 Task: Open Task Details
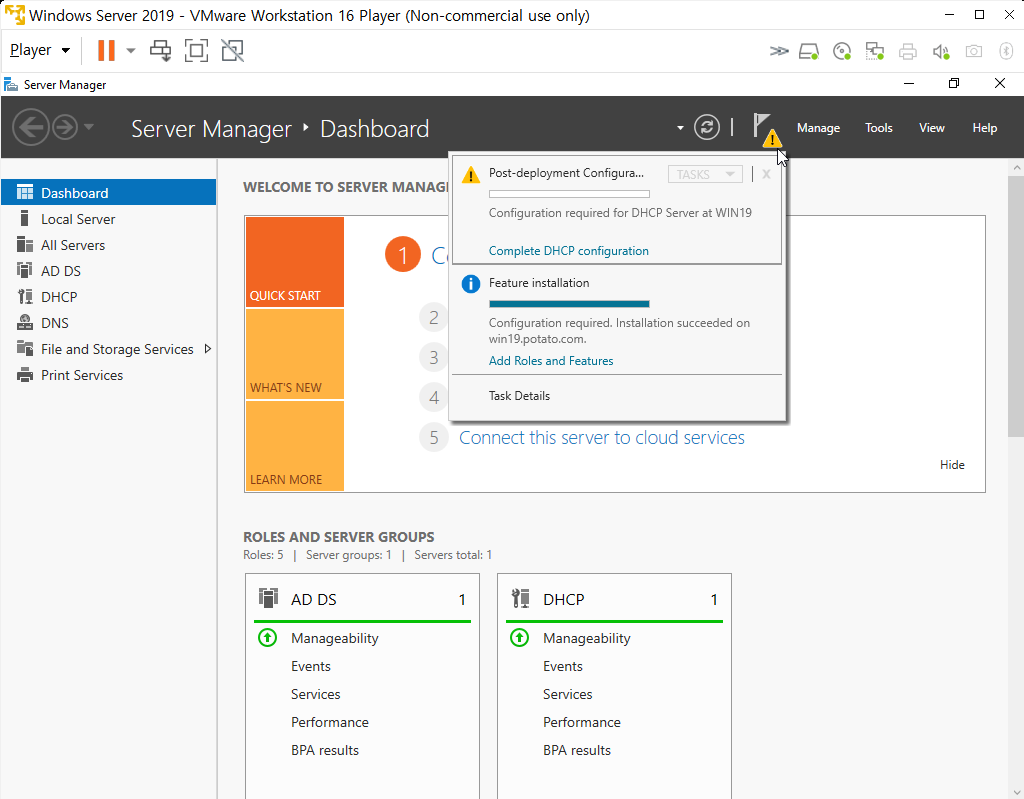[x=519, y=396]
